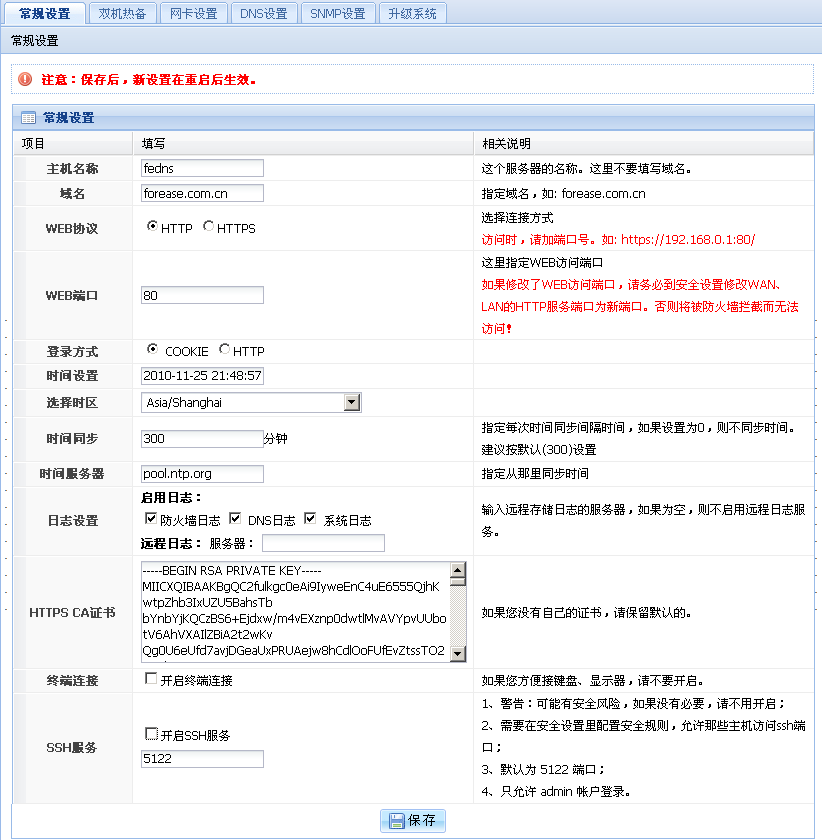Click the 时间设置 date-time field
Screen dimensions: 822x840
click(x=202, y=376)
